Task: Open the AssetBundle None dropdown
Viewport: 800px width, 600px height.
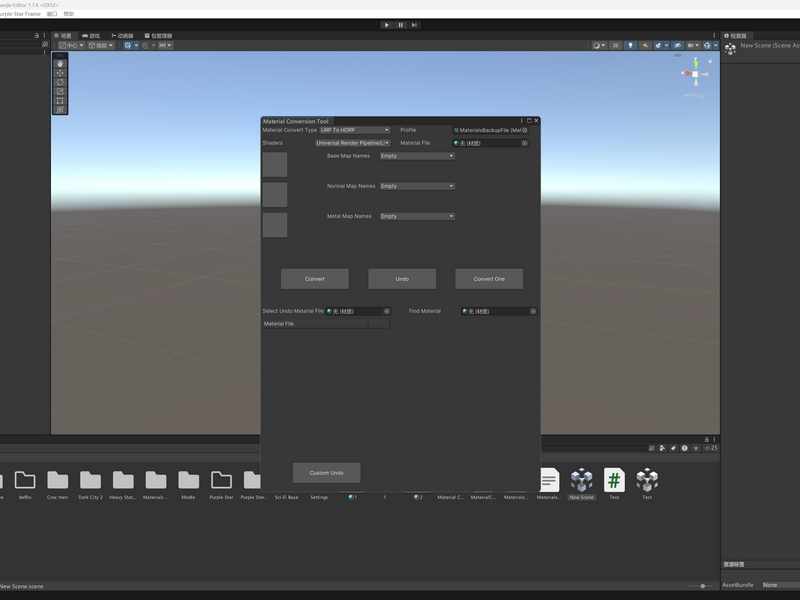Action: 781,585
